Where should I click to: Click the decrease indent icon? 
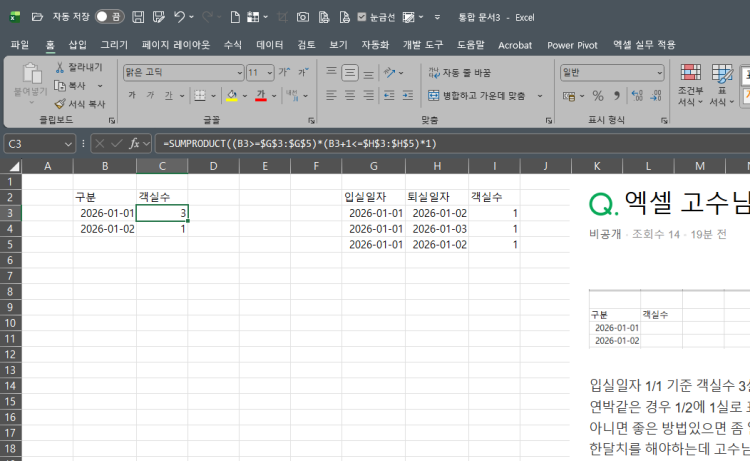point(389,96)
